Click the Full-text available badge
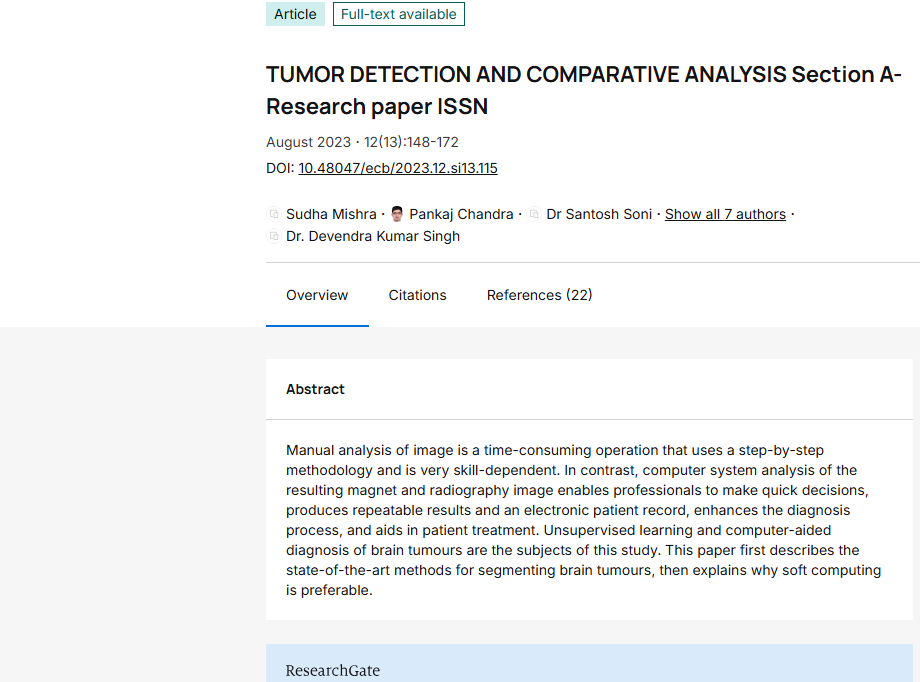Image resolution: width=920 pixels, height=682 pixels. pyautogui.click(x=398, y=14)
